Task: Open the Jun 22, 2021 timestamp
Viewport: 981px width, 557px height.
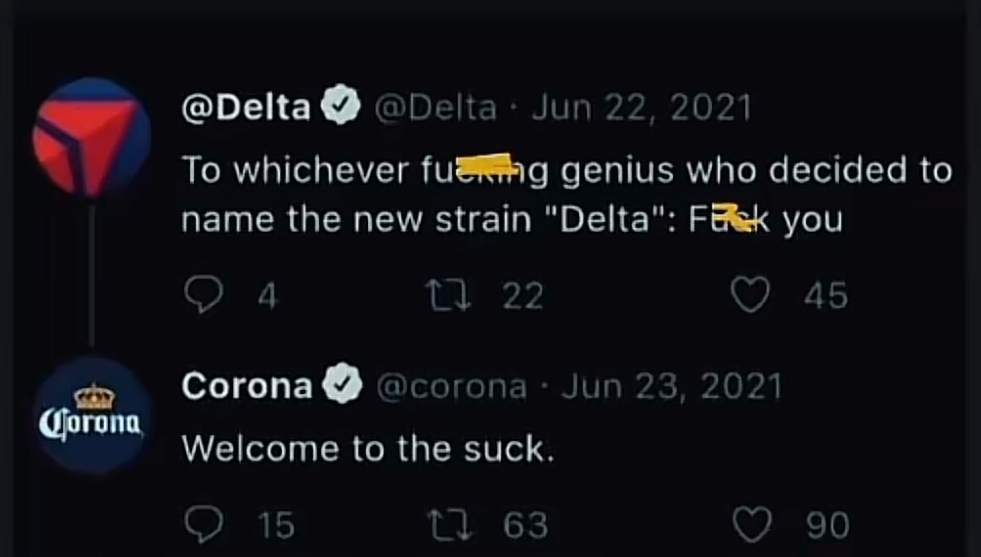Action: click(640, 107)
